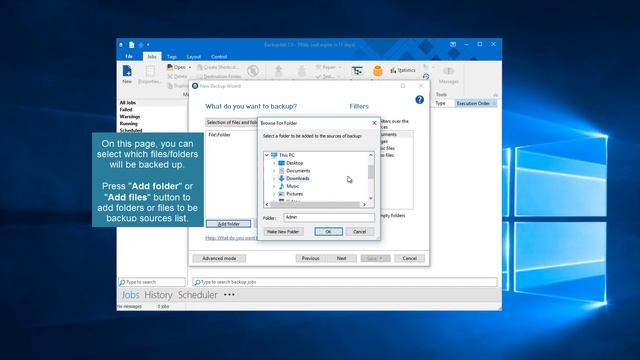Expand the Pictures folder node
Image resolution: width=640 pixels, height=360 pixels.
[274, 194]
